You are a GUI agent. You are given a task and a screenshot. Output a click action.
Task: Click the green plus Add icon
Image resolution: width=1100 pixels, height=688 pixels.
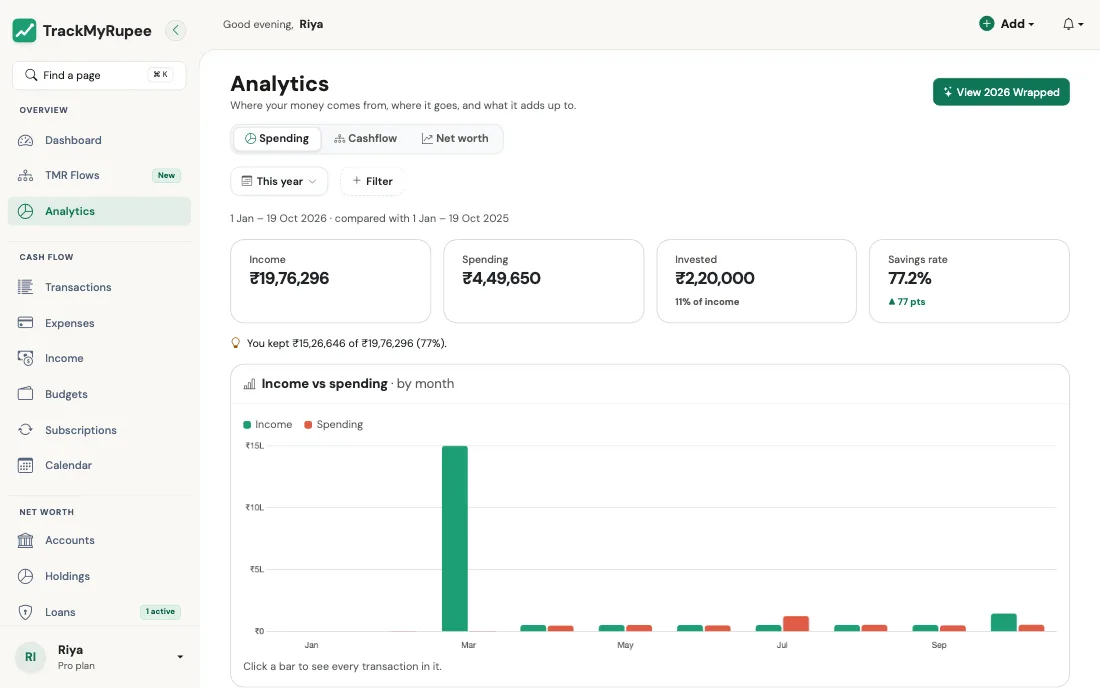[986, 24]
